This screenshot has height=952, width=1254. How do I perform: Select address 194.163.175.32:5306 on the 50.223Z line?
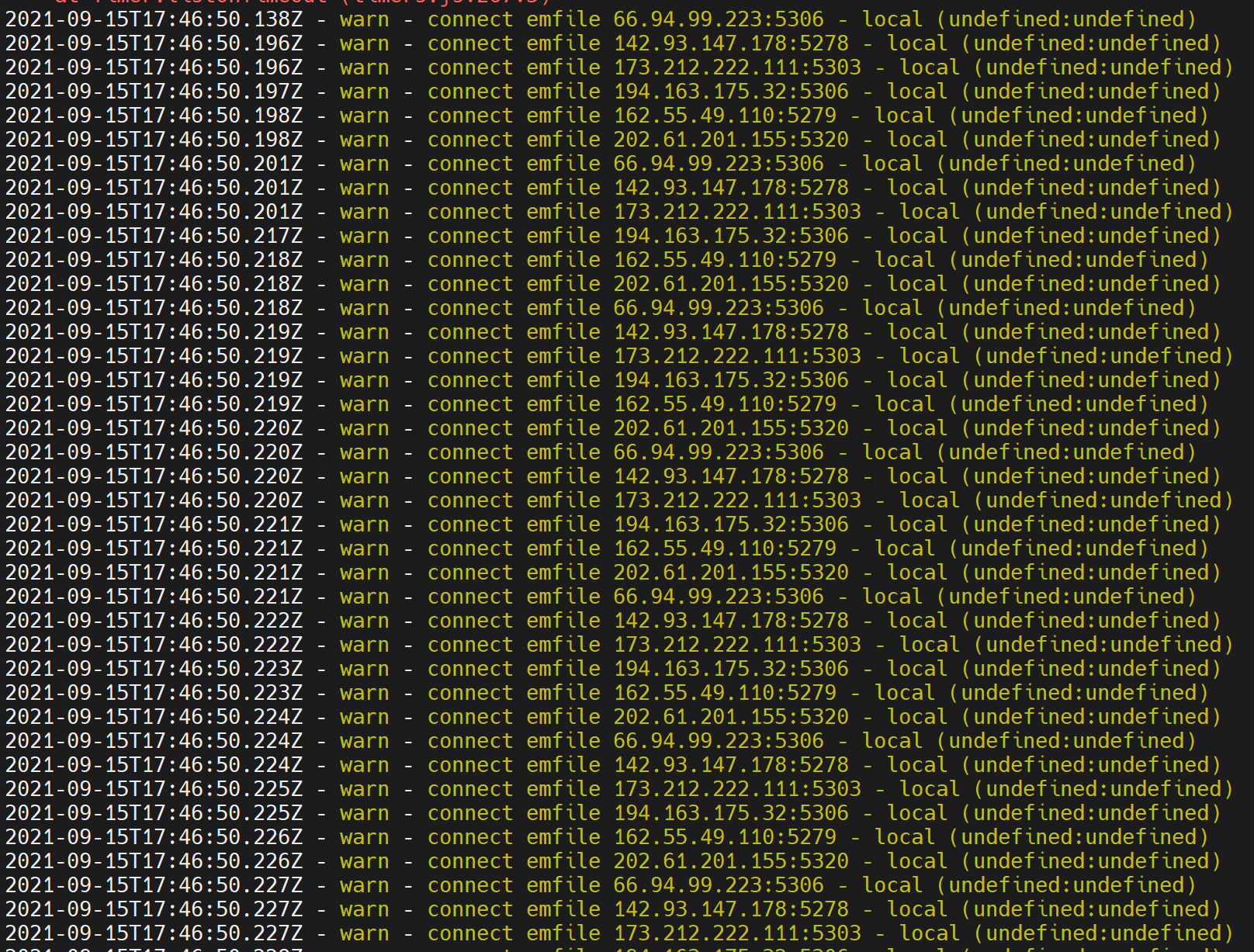[731, 669]
